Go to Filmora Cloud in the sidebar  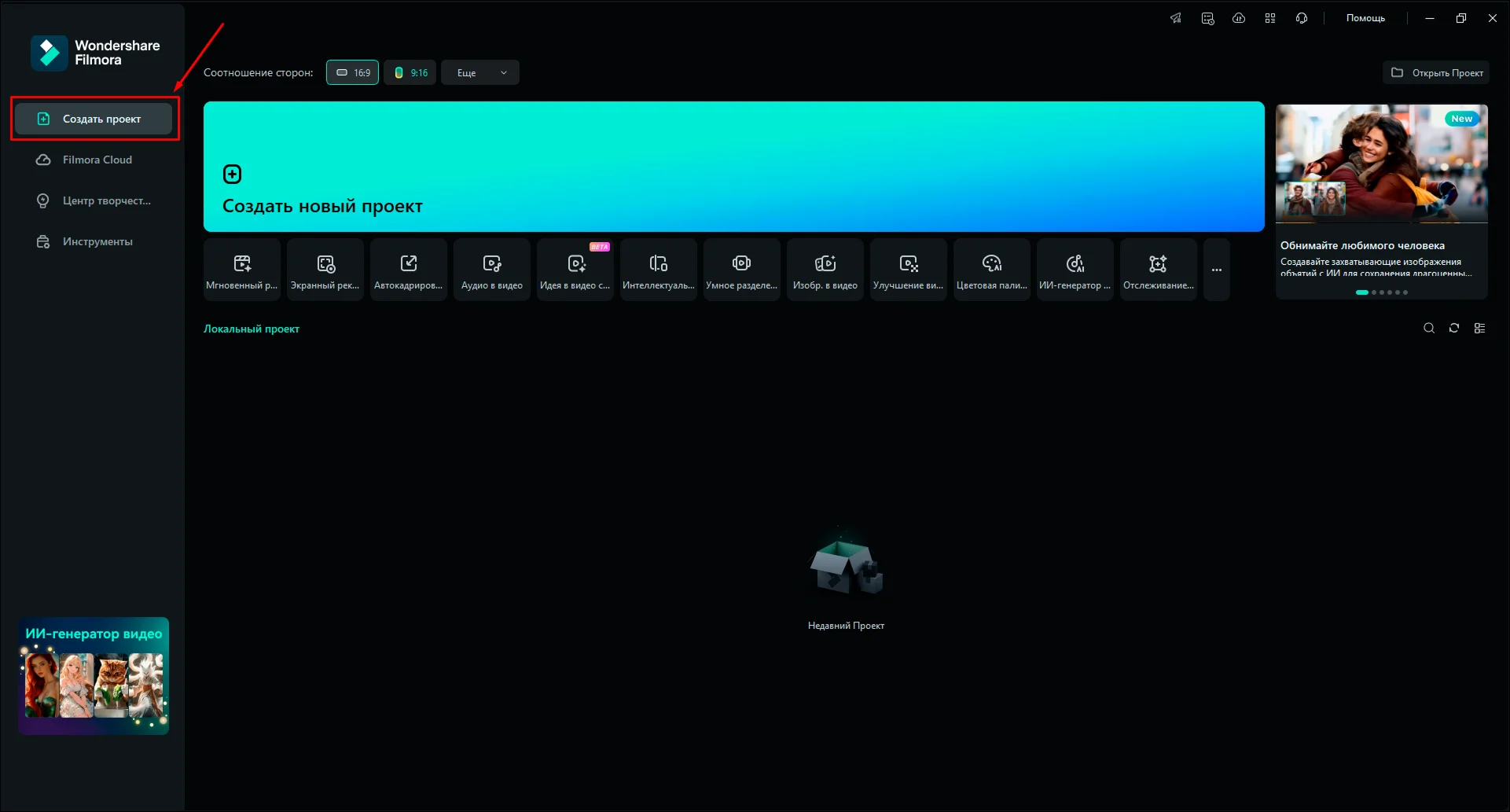pos(97,160)
